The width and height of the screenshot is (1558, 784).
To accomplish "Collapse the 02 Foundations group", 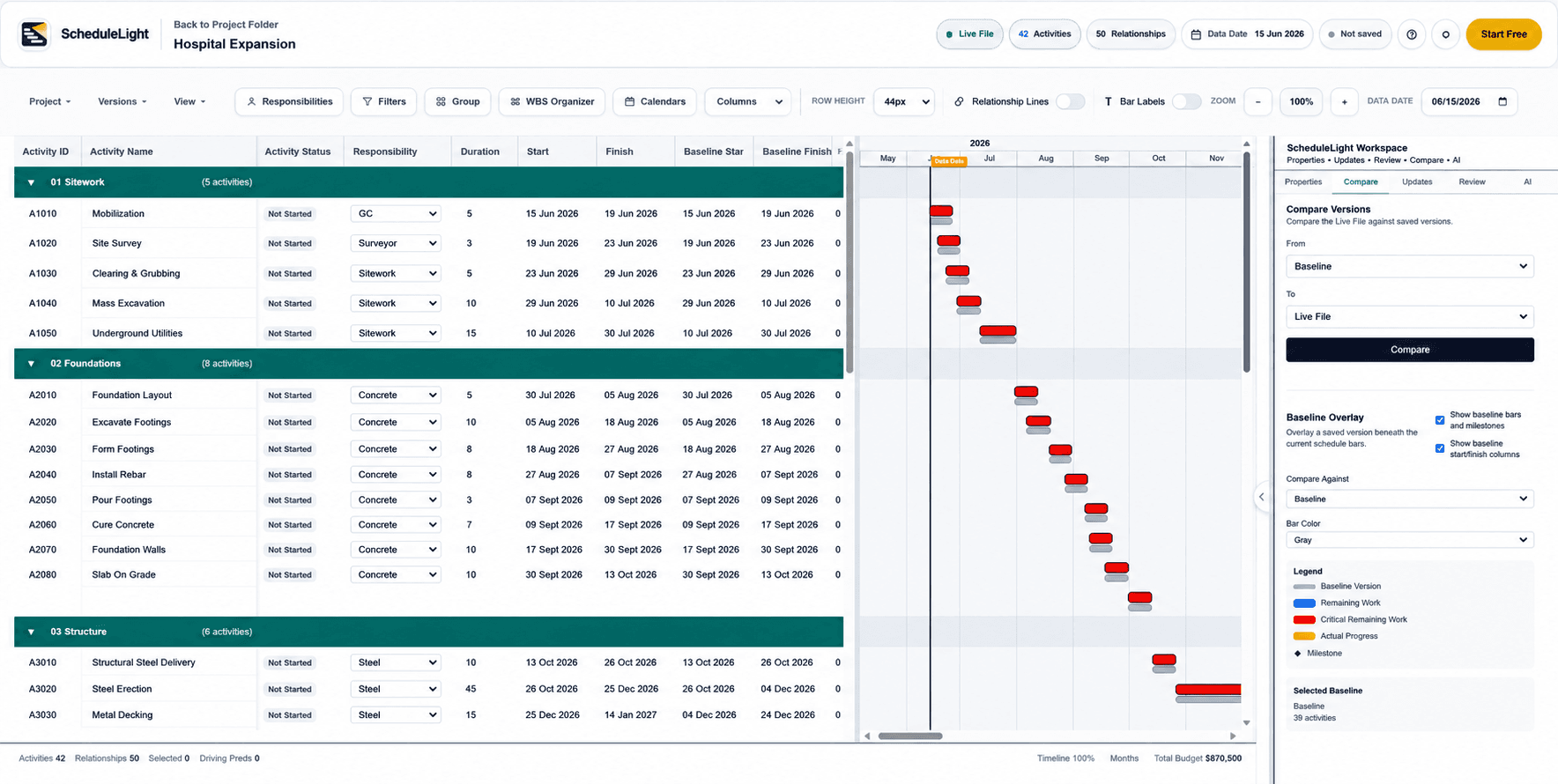I will click(31, 364).
